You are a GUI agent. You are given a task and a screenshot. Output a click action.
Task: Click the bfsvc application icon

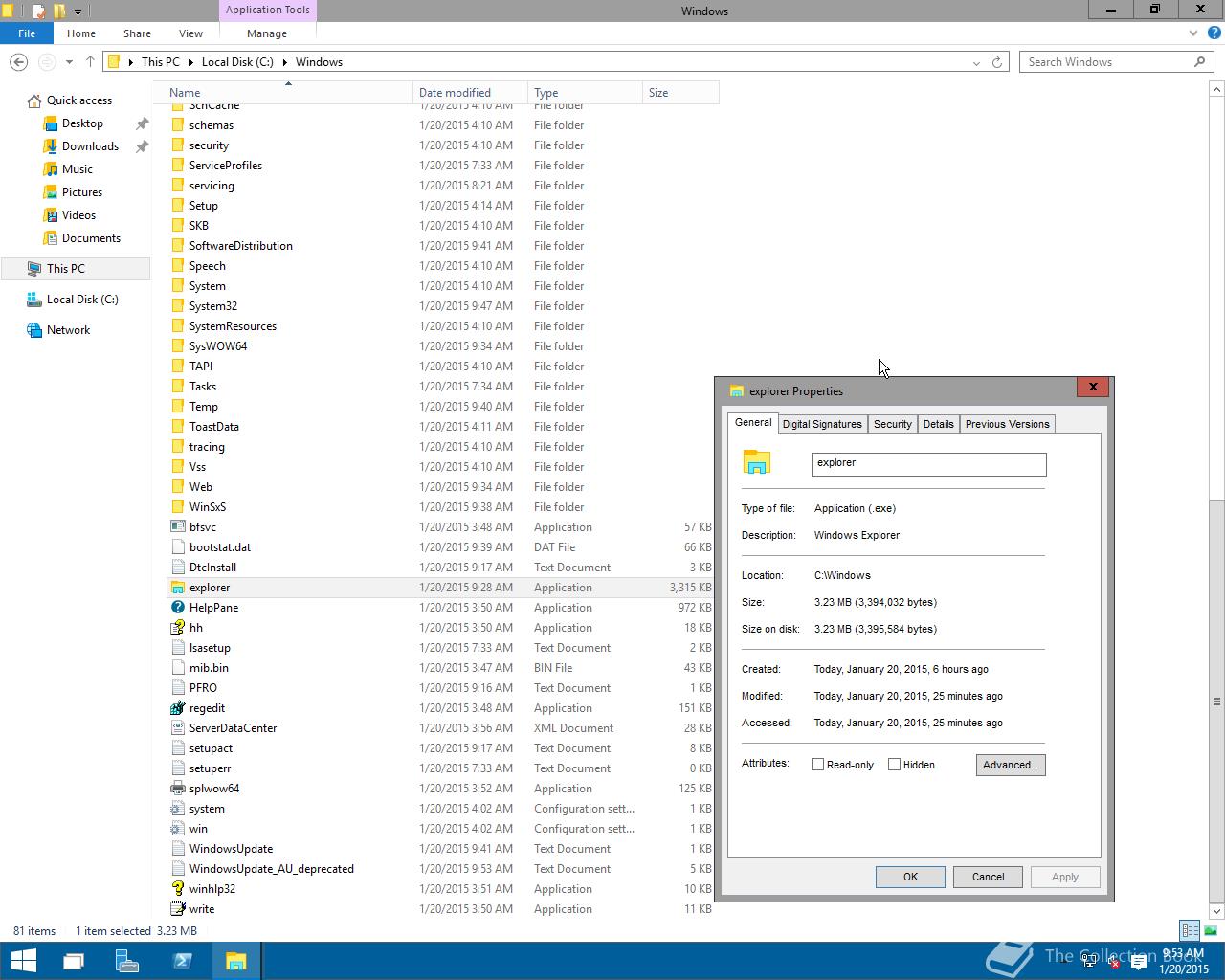(177, 527)
